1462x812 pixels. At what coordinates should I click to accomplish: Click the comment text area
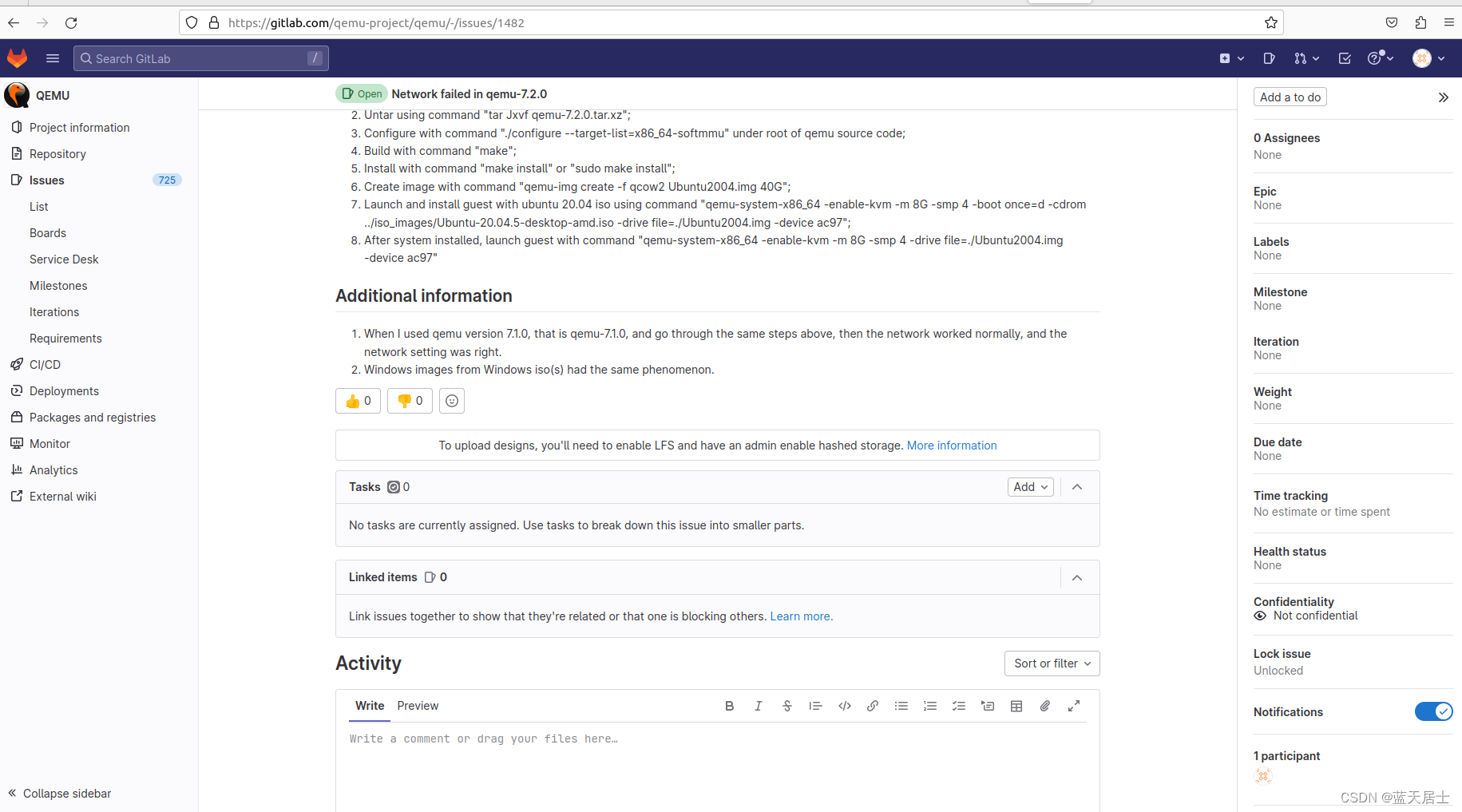[x=717, y=766]
